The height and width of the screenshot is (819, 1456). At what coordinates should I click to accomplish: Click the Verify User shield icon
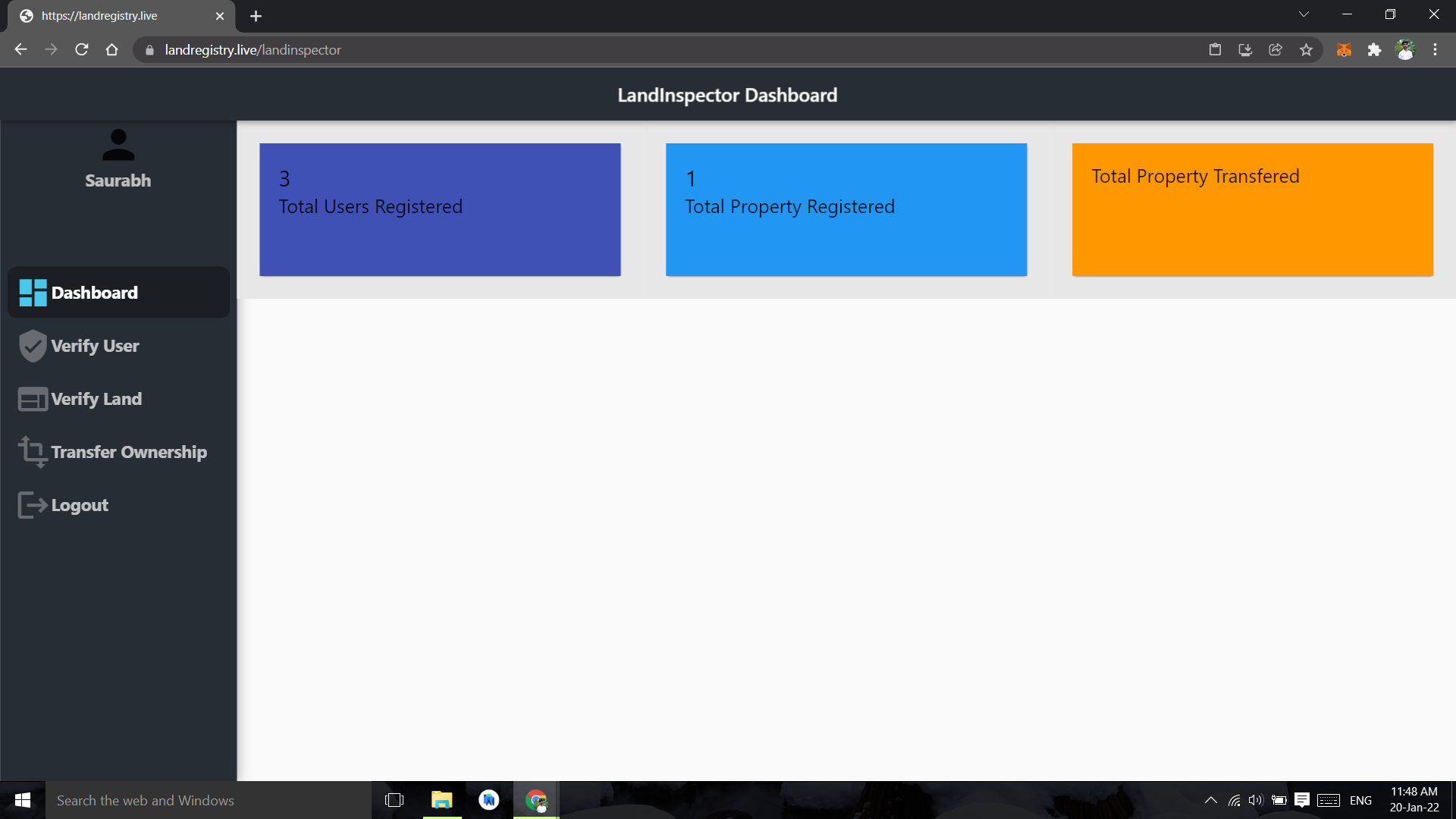coord(33,346)
